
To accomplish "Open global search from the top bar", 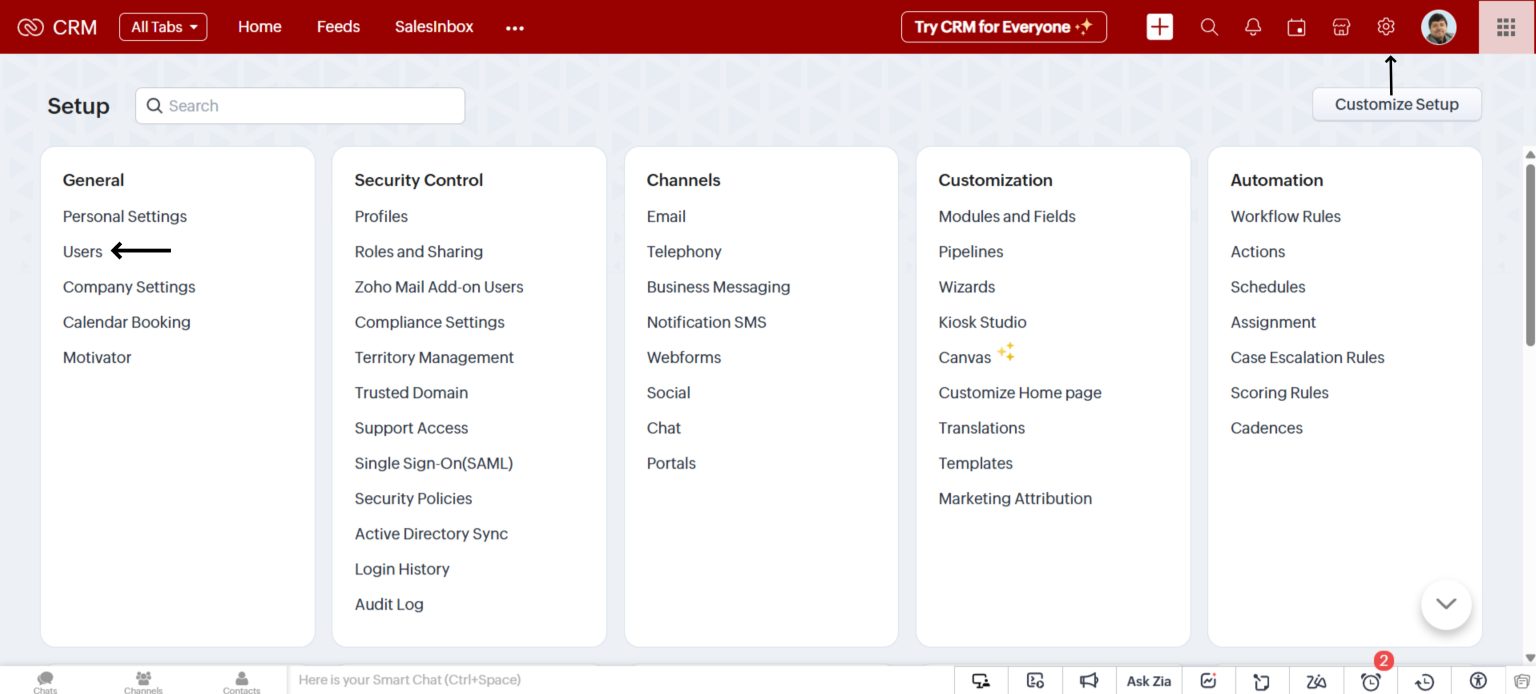I will (x=1208, y=27).
